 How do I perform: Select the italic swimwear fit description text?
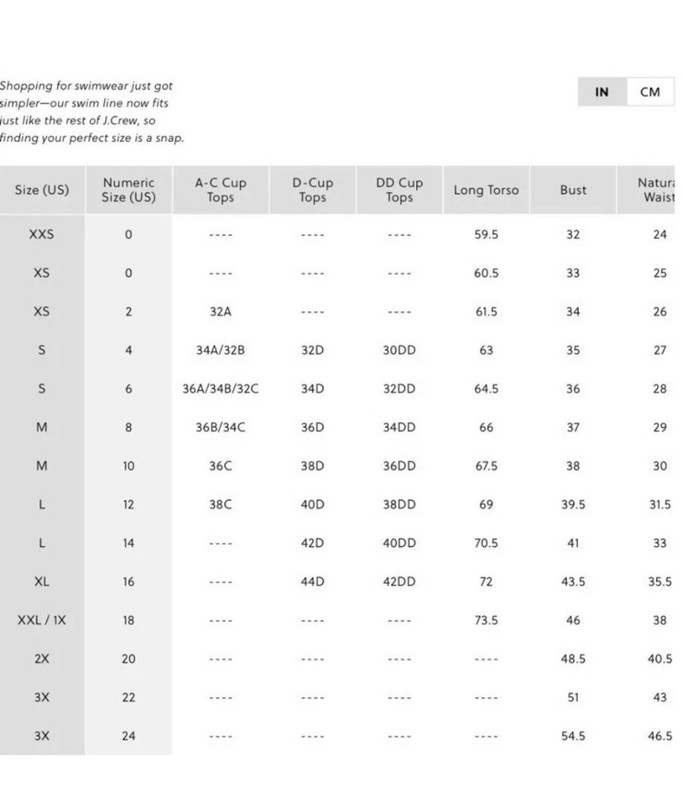[x=93, y=112]
